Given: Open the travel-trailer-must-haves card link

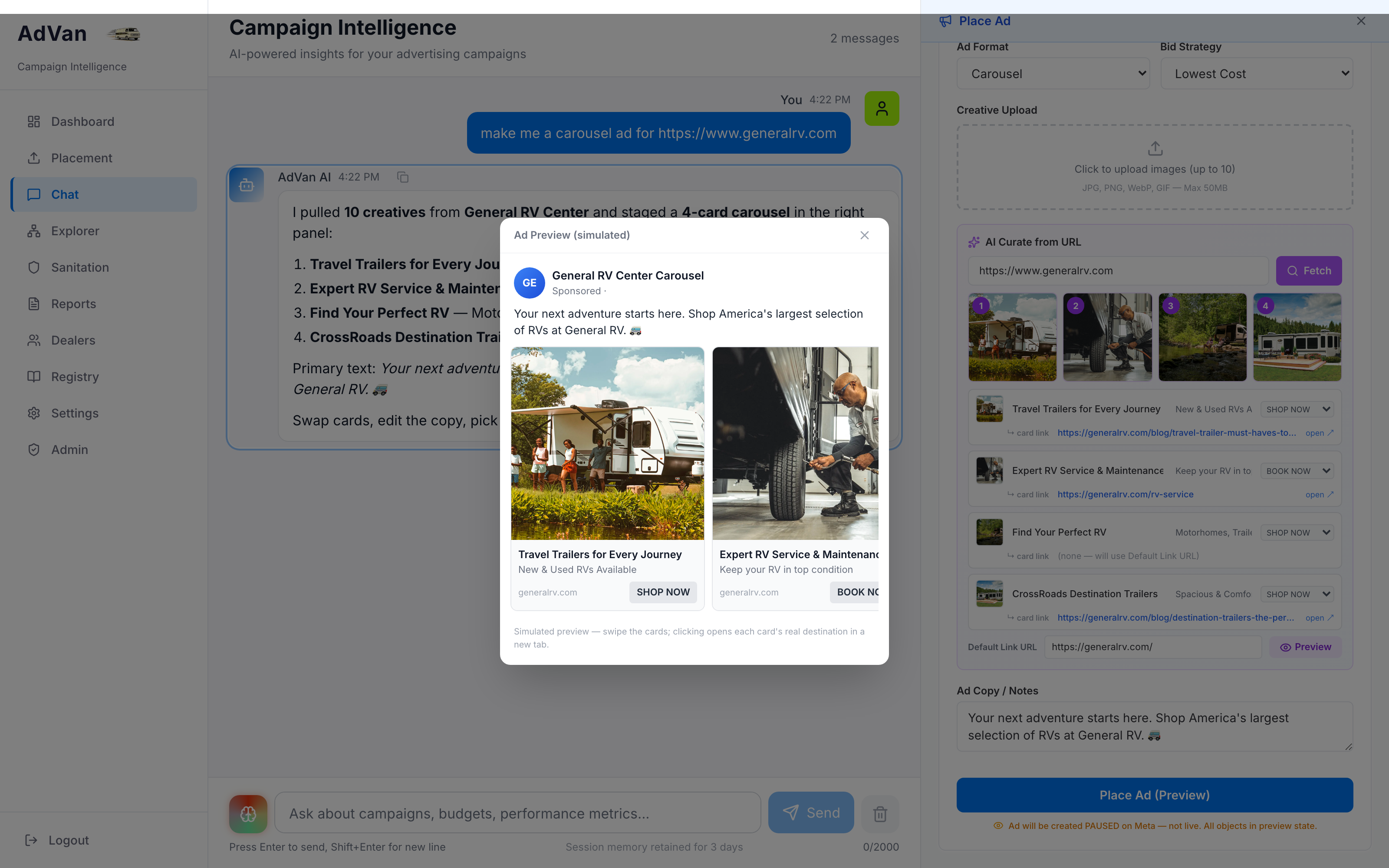Looking at the screenshot, I should 1177,433.
